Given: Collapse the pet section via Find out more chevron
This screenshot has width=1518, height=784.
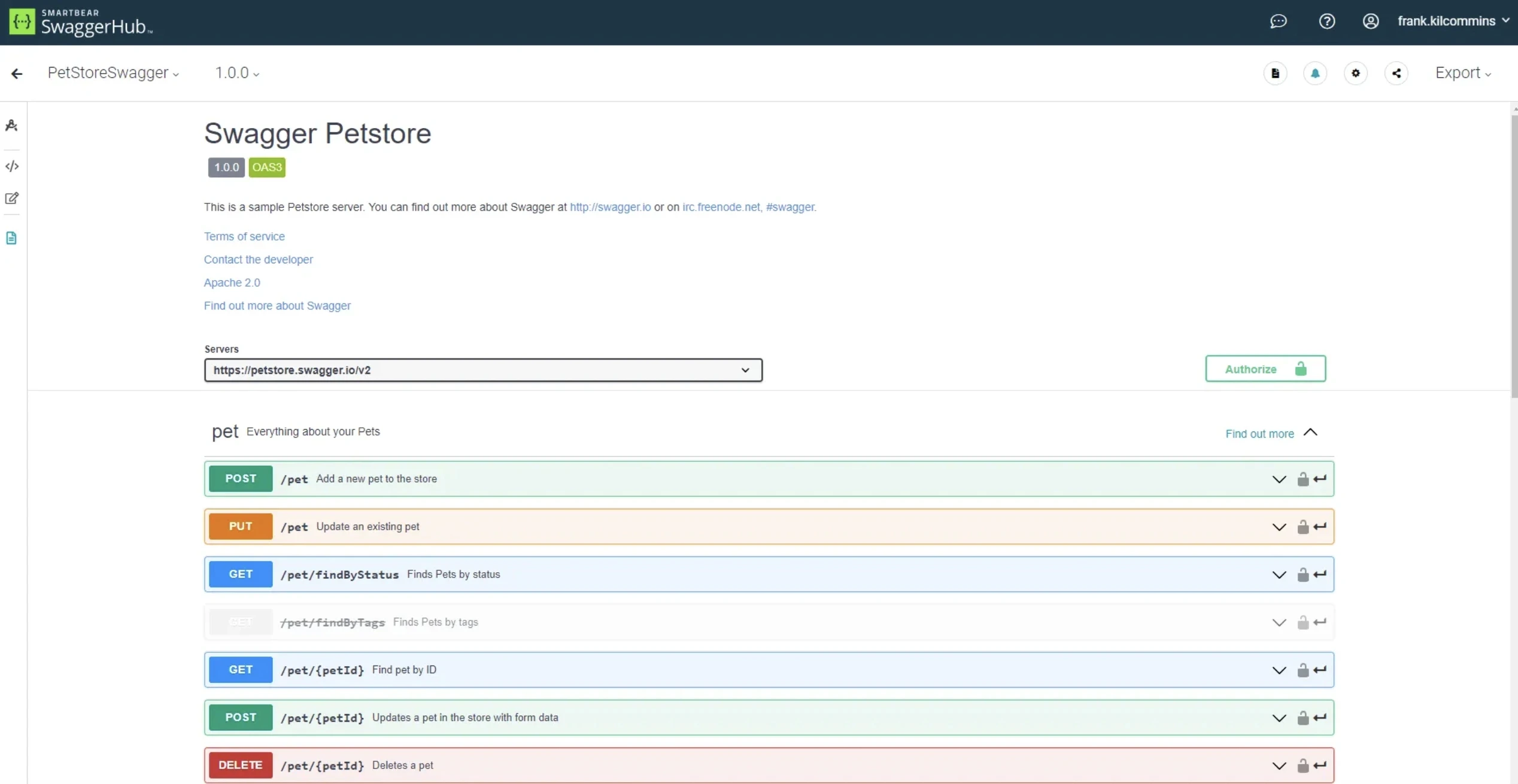Looking at the screenshot, I should [x=1310, y=432].
